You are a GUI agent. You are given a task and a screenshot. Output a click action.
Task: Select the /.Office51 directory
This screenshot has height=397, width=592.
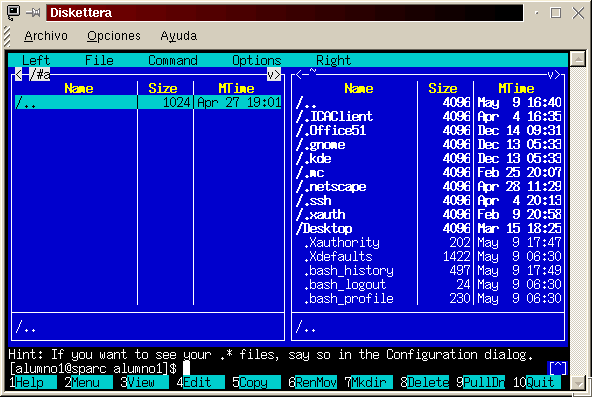428,130
